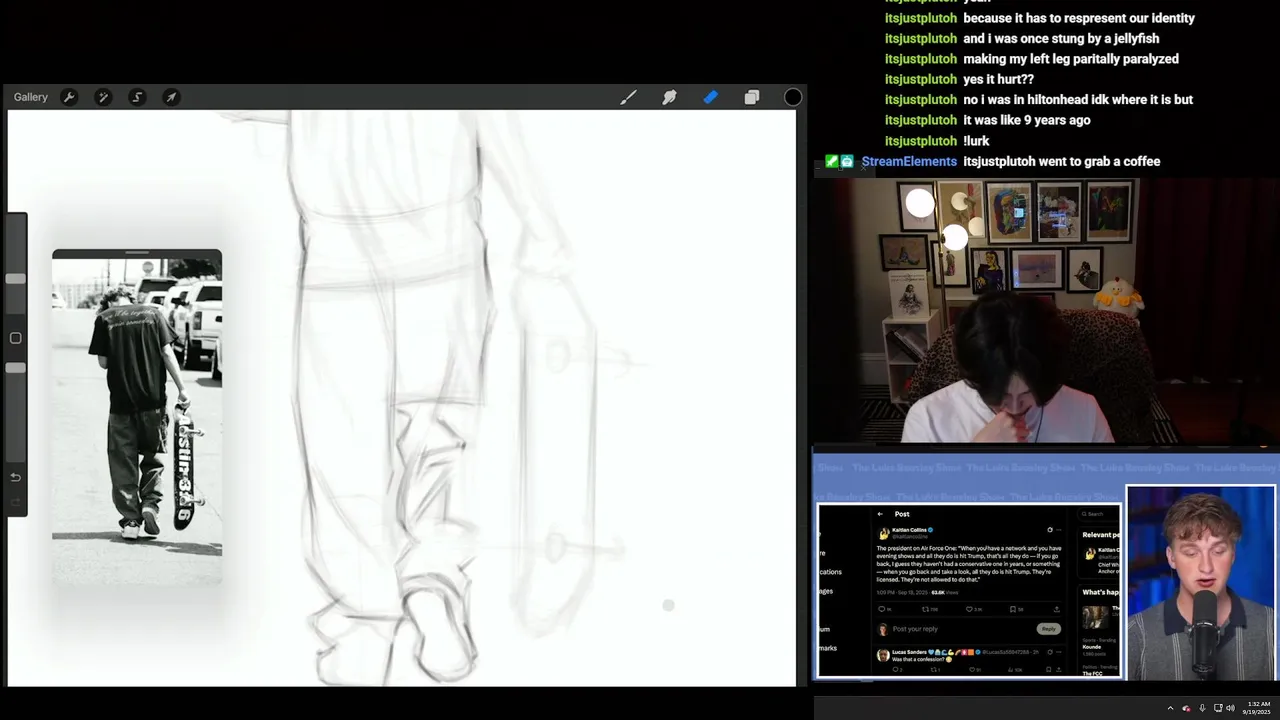Activate the Transform arrow tool
1280x720 pixels.
click(171, 97)
